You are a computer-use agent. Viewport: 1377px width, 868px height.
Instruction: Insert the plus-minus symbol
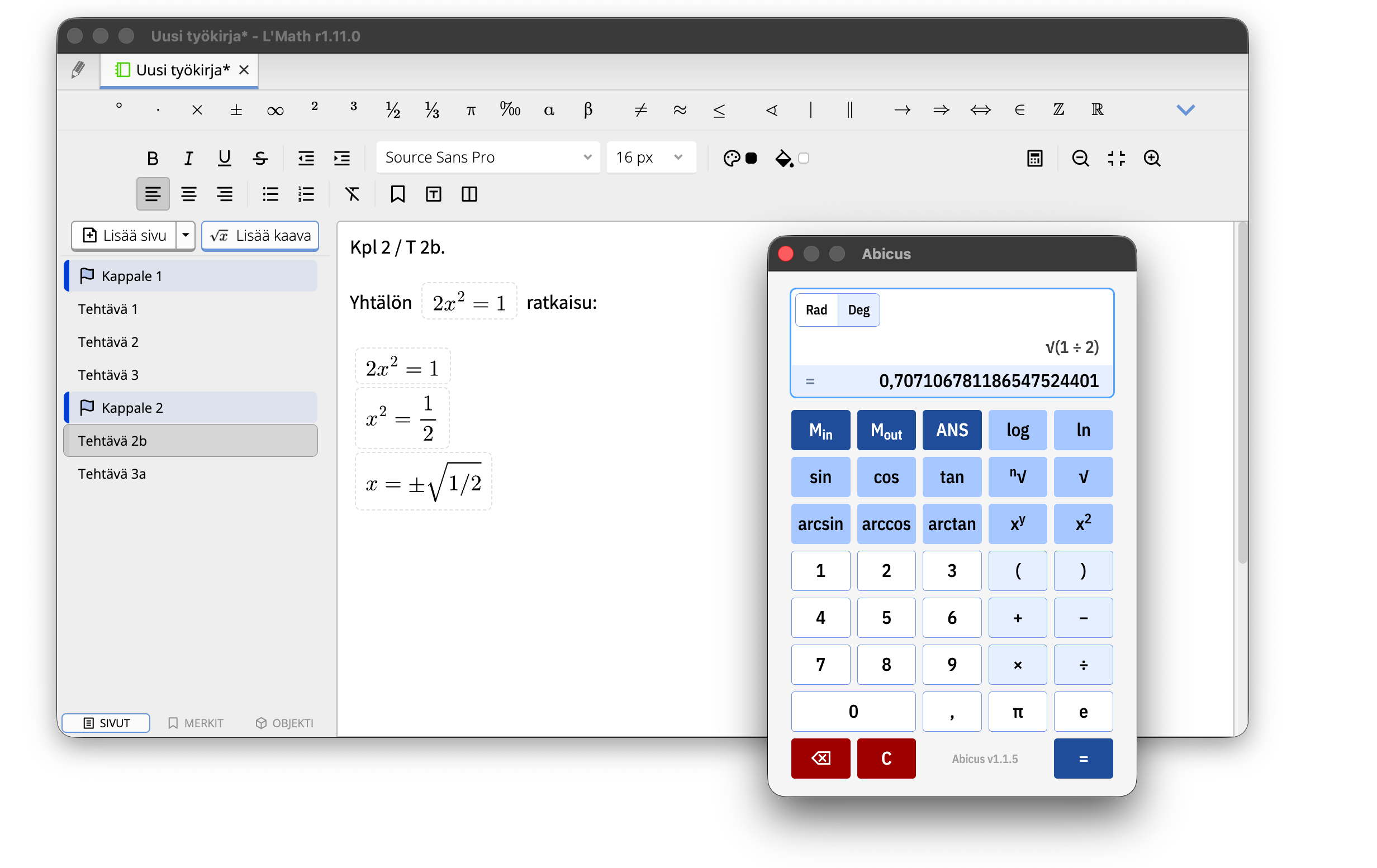pyautogui.click(x=236, y=109)
